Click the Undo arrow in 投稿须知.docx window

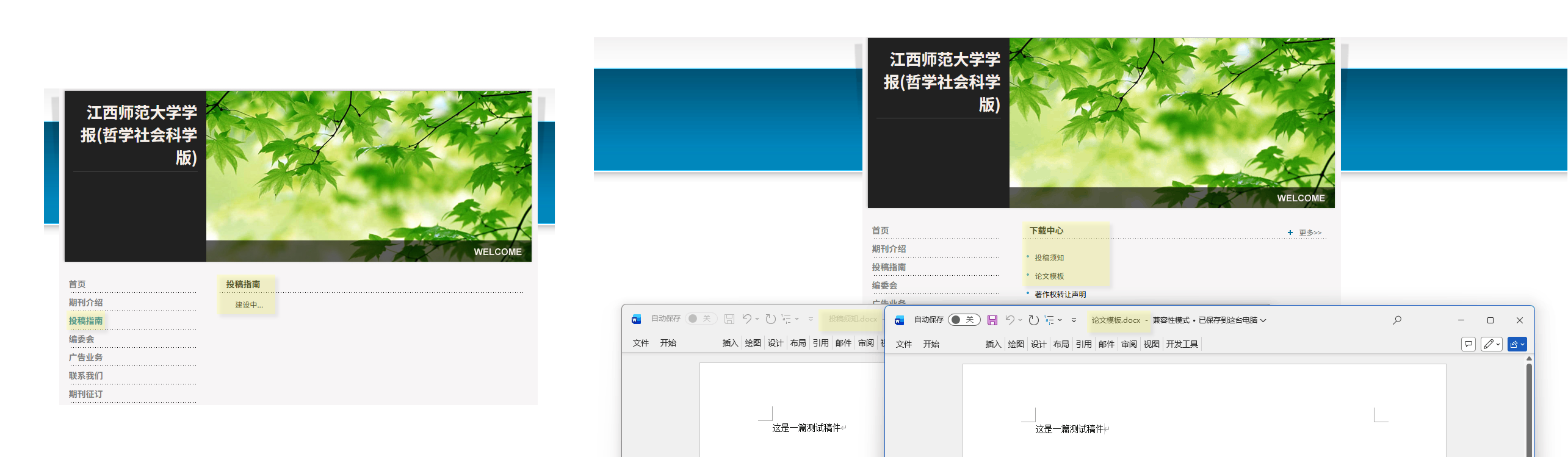[x=747, y=318]
